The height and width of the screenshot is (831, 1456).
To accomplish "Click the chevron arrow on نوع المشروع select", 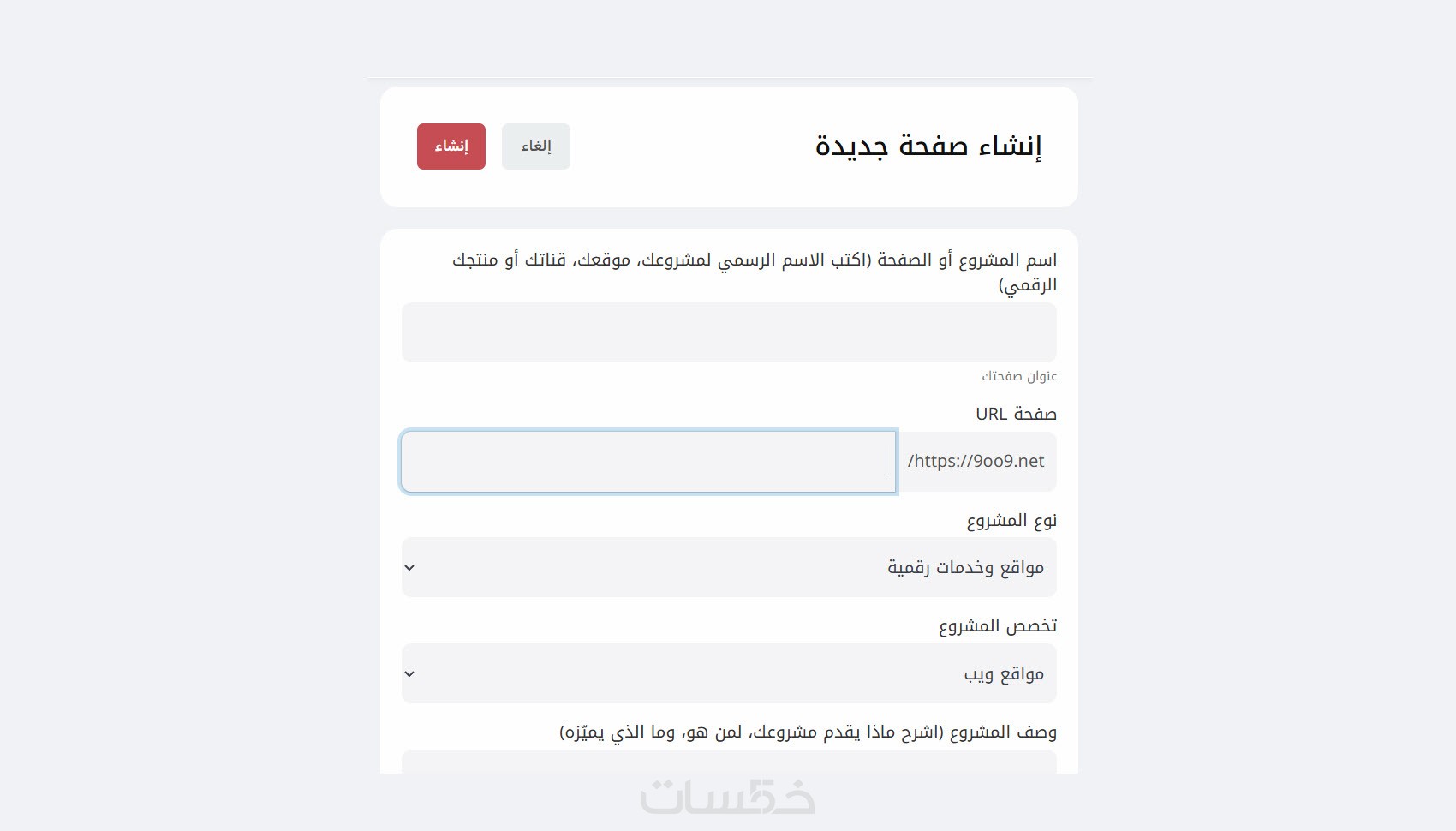I will point(409,568).
